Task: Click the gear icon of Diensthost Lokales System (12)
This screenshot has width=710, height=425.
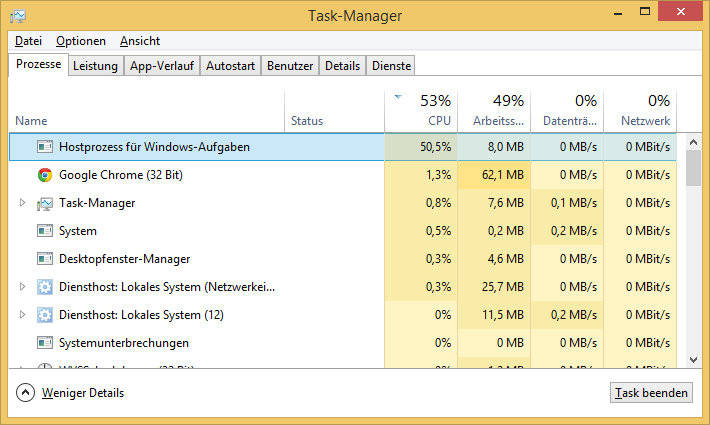Action: pyautogui.click(x=45, y=315)
